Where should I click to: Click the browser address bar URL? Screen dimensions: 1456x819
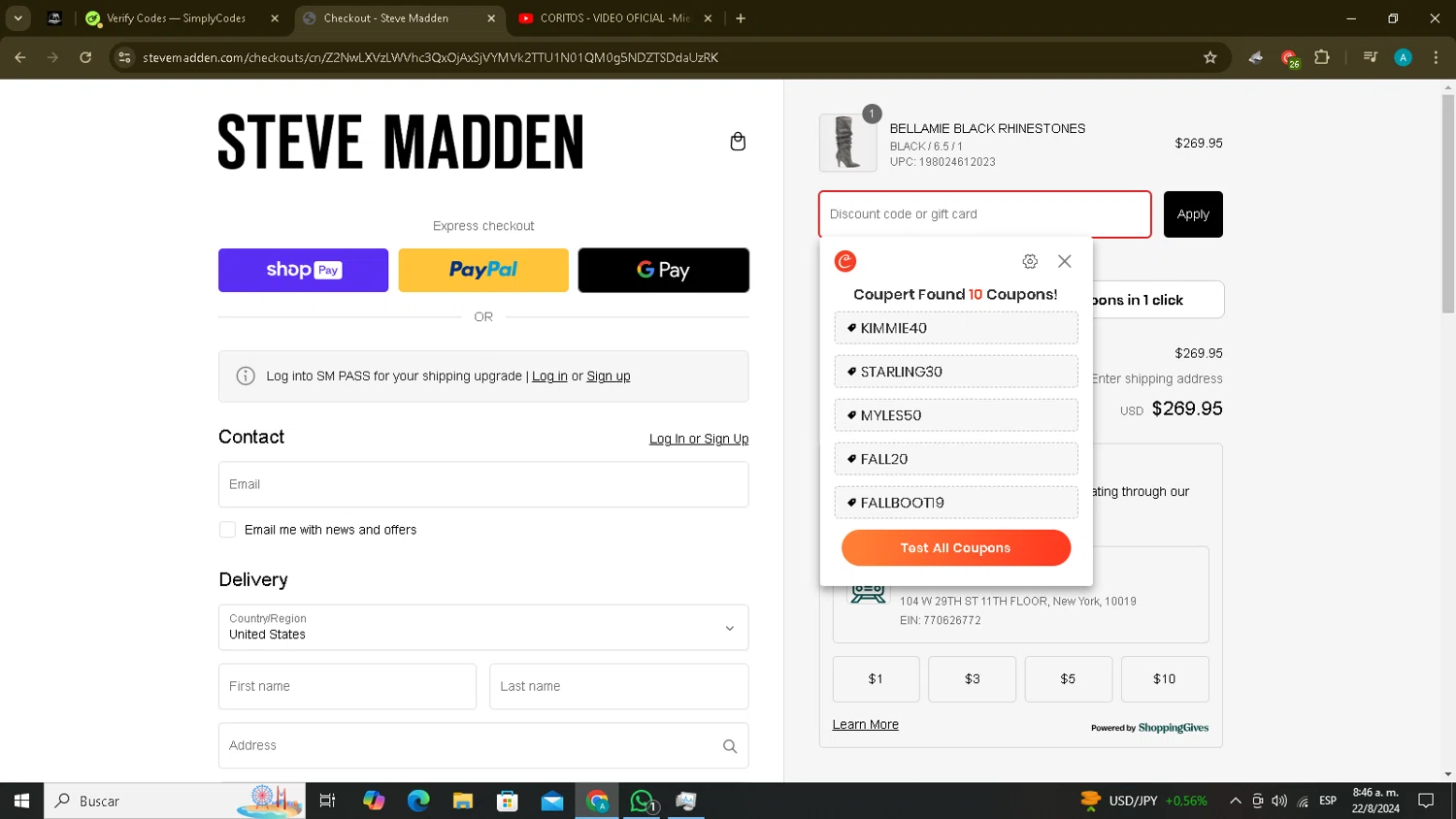[430, 57]
